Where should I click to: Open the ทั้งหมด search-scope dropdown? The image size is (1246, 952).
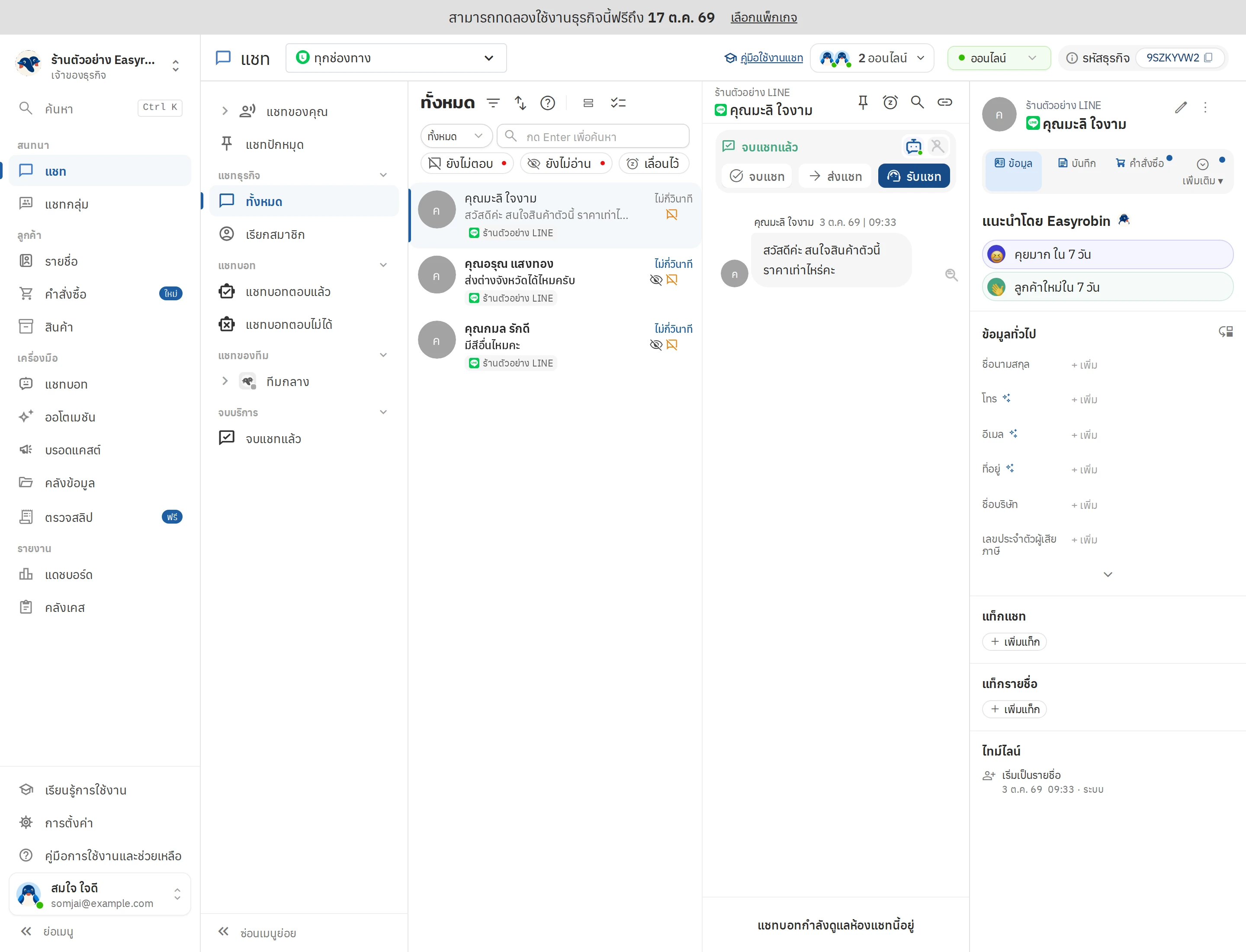(x=456, y=136)
